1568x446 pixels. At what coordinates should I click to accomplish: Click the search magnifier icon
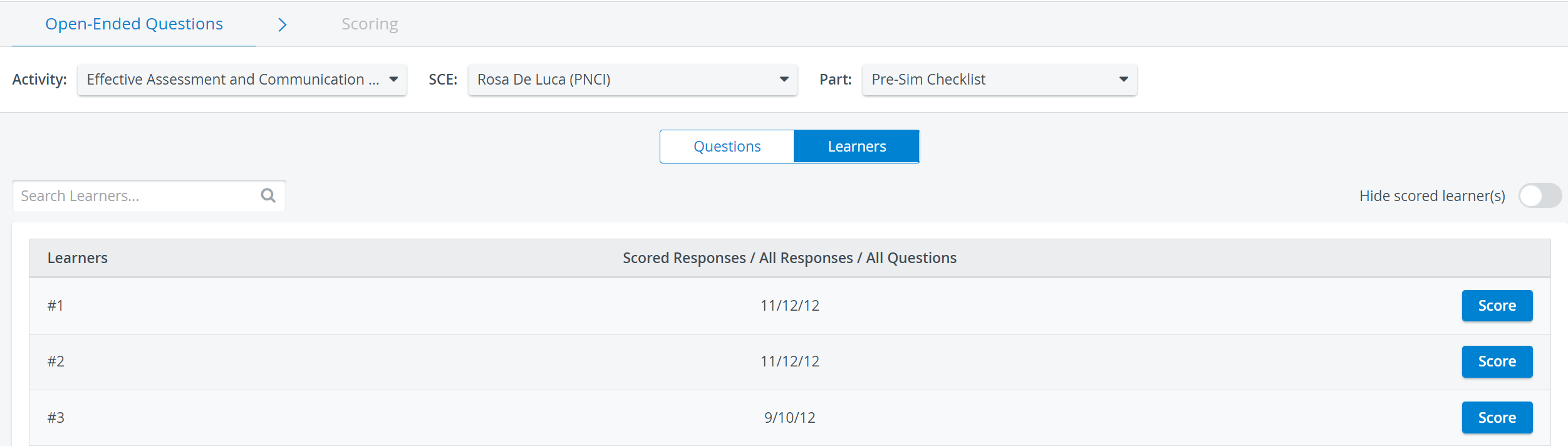coord(268,195)
